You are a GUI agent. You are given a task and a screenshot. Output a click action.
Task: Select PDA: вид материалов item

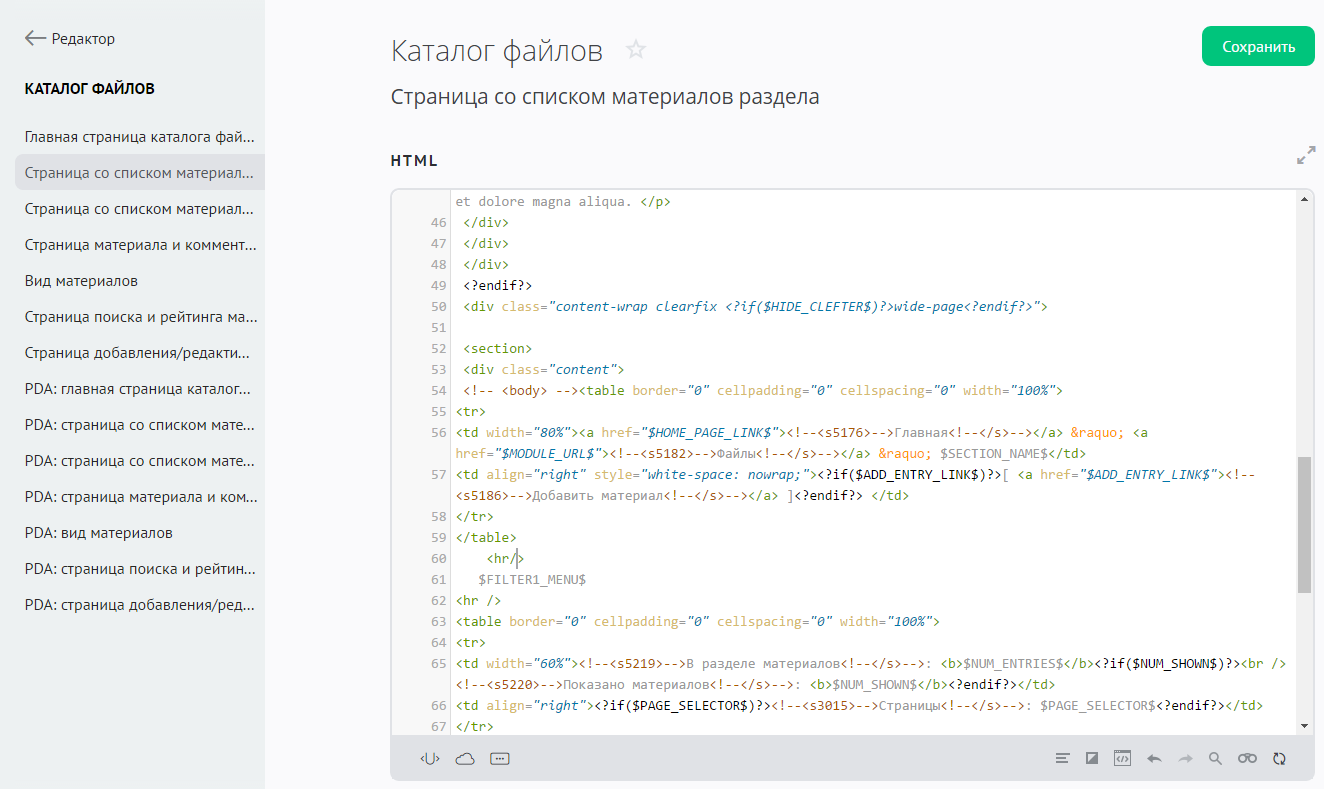tap(99, 533)
